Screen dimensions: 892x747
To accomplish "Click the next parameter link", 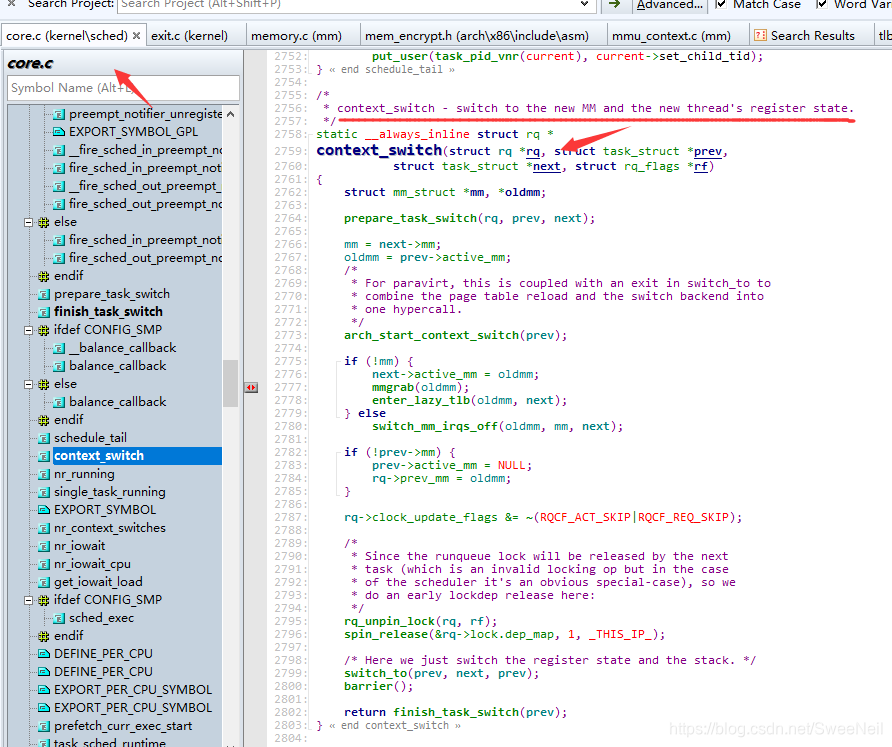I will pos(547,167).
